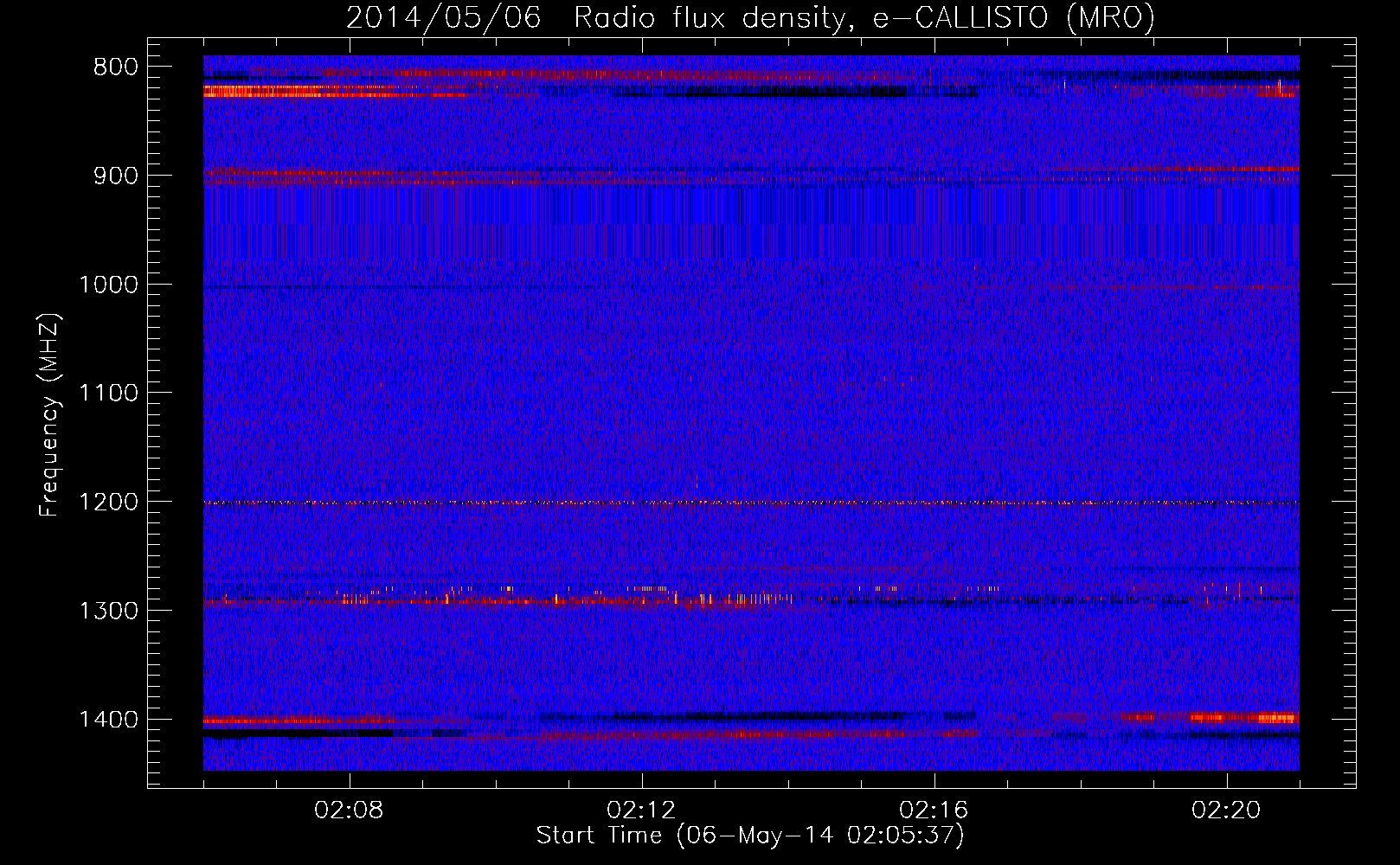Click the 02:08 time tick label
The width and height of the screenshot is (1400, 865).
coord(350,811)
